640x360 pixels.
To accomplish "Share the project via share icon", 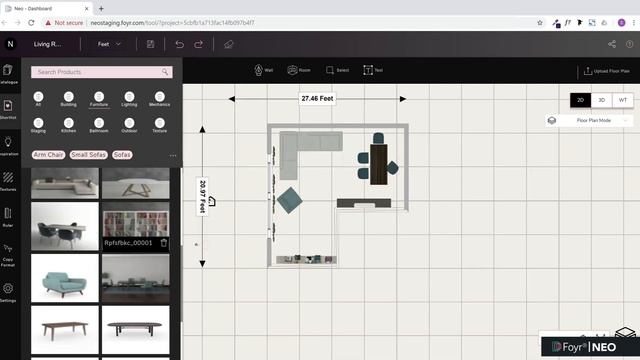I will [x=612, y=44].
